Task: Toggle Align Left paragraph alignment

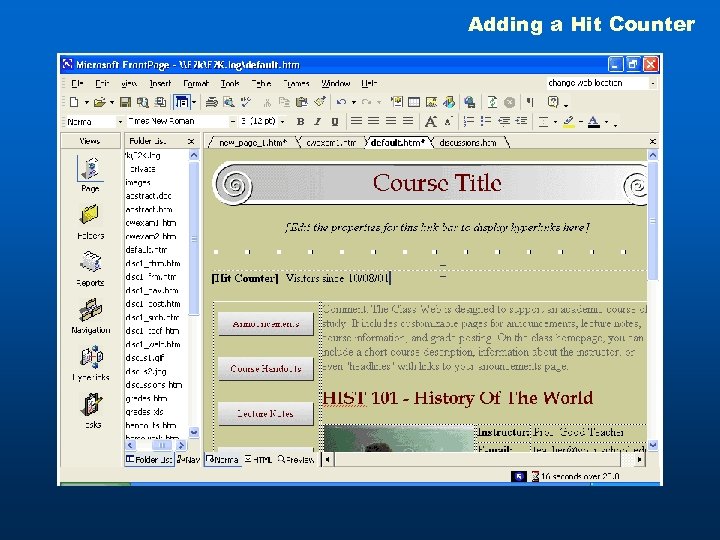Action: pyautogui.click(x=356, y=122)
